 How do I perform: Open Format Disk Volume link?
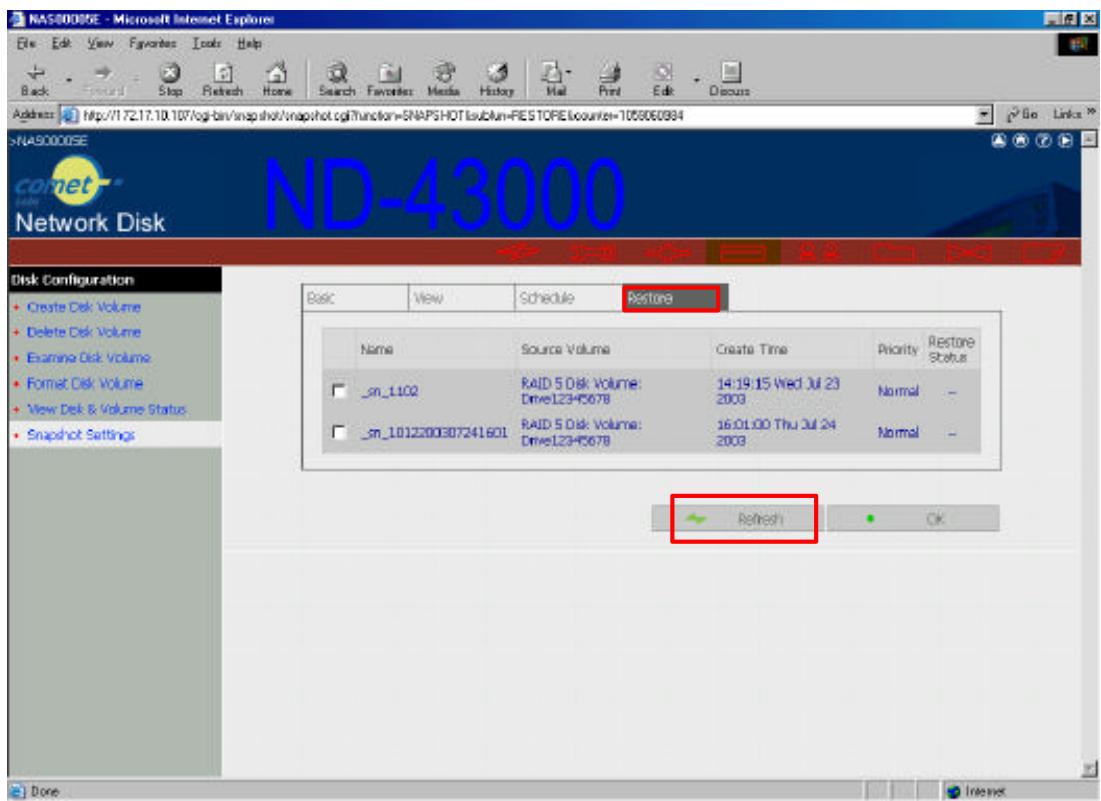[84, 383]
